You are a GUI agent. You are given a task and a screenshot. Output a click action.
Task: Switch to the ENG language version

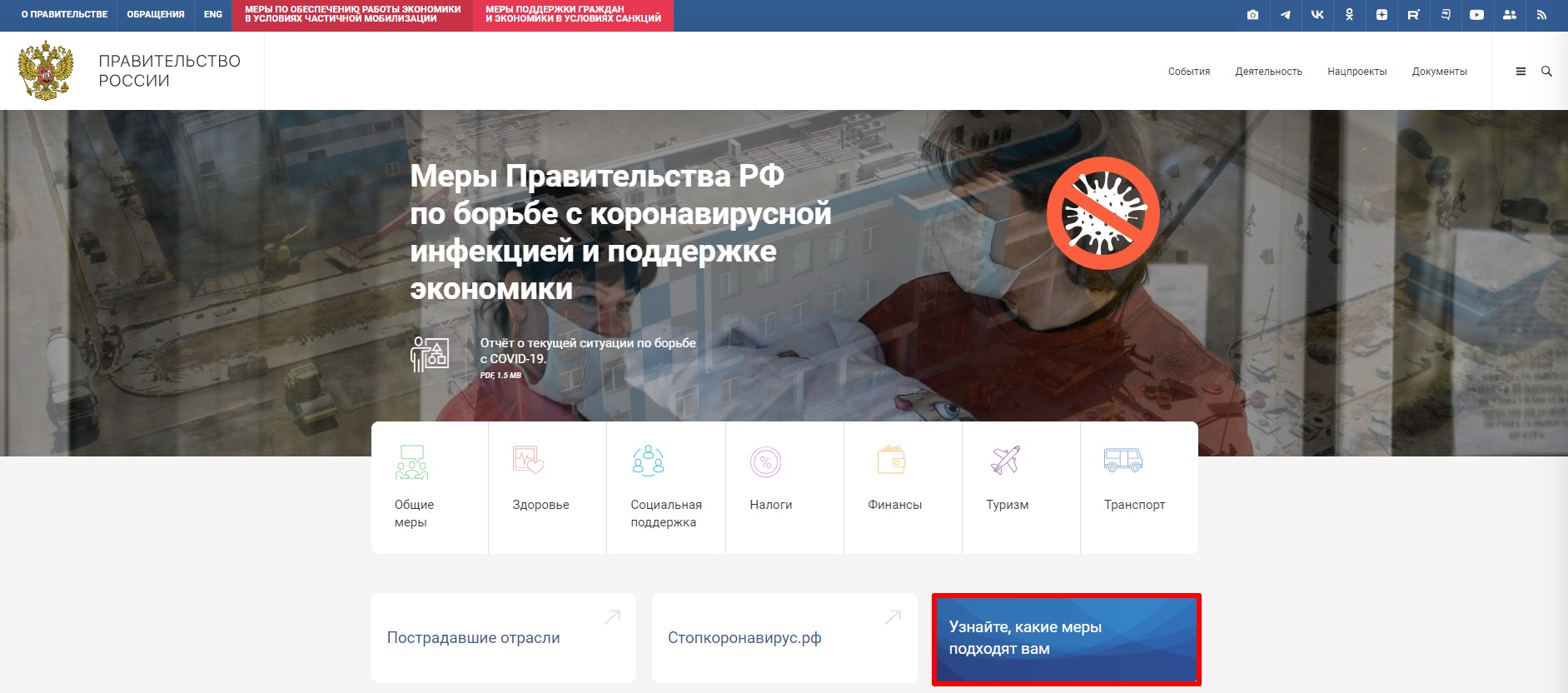point(213,15)
